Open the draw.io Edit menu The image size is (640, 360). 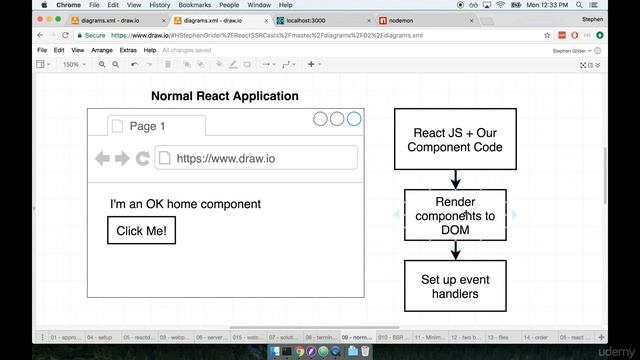(59, 50)
